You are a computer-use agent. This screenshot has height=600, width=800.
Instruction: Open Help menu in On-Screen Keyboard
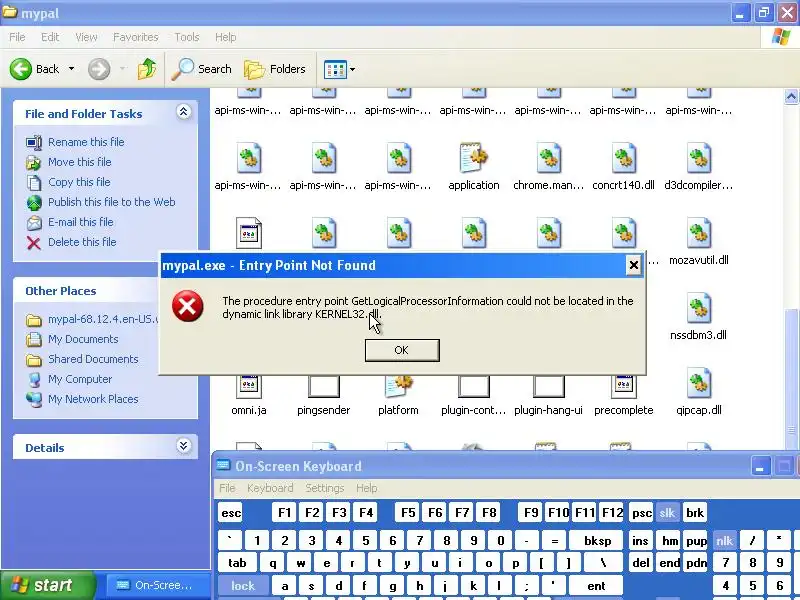pos(366,488)
